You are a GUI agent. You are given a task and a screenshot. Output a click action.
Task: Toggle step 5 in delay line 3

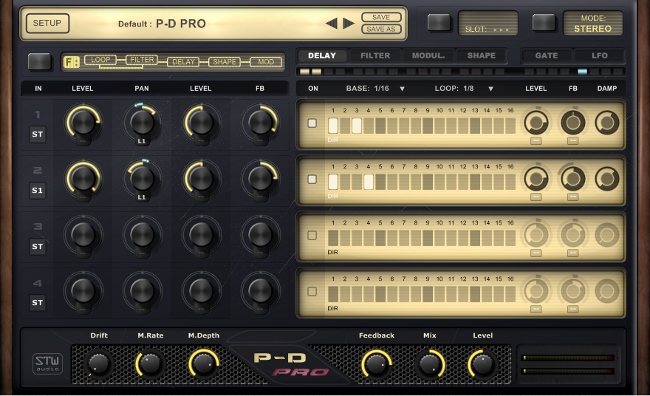tap(380, 238)
